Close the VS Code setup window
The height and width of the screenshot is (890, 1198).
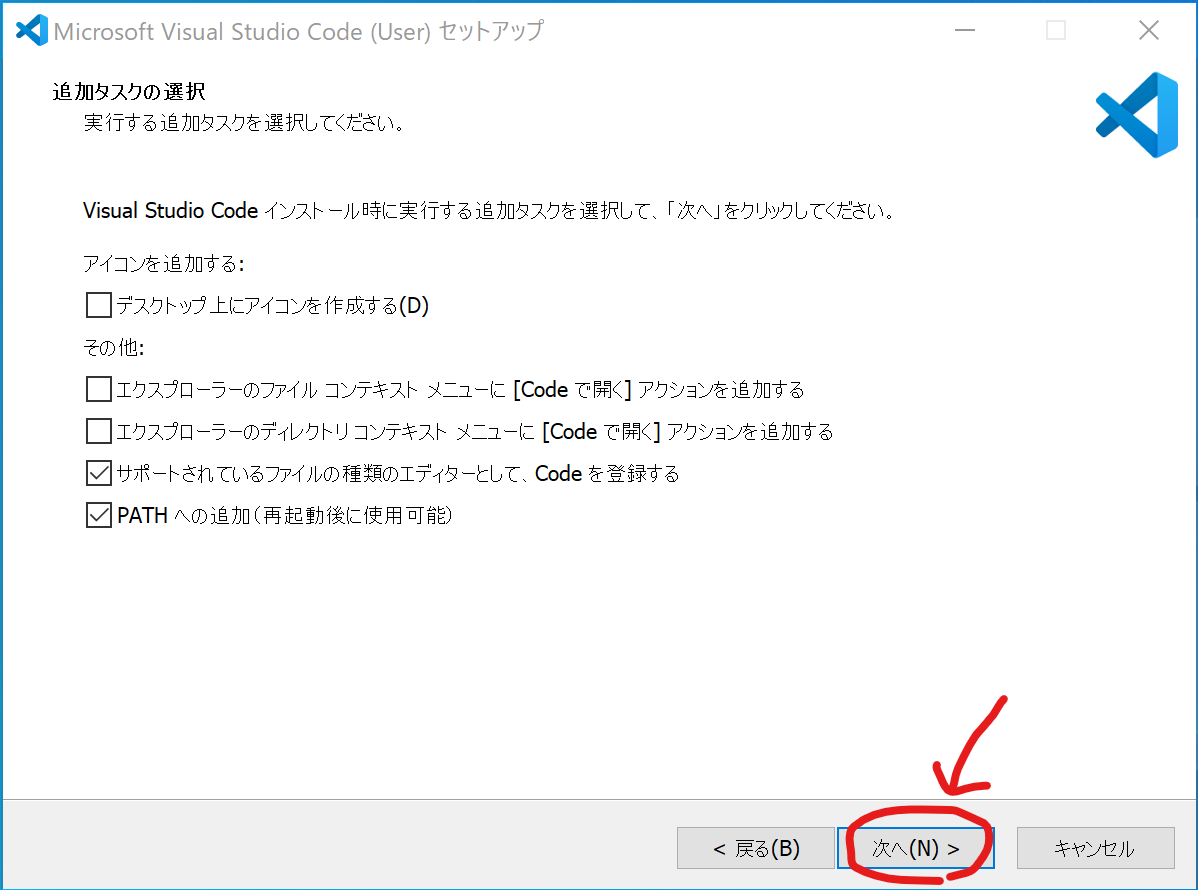[x=1149, y=31]
